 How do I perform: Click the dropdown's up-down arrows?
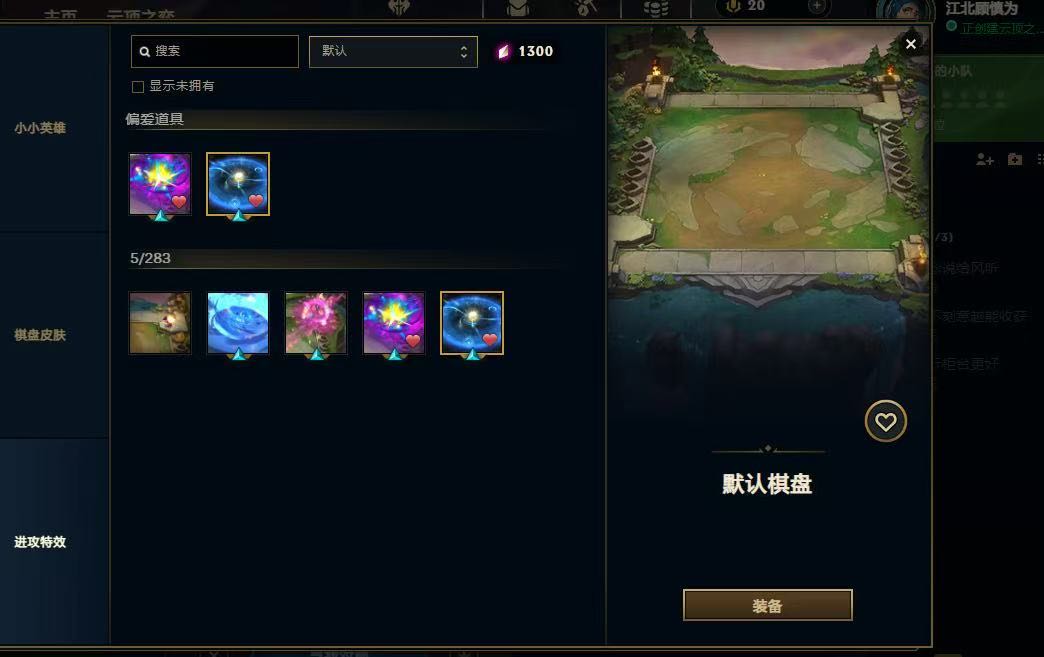pos(463,52)
